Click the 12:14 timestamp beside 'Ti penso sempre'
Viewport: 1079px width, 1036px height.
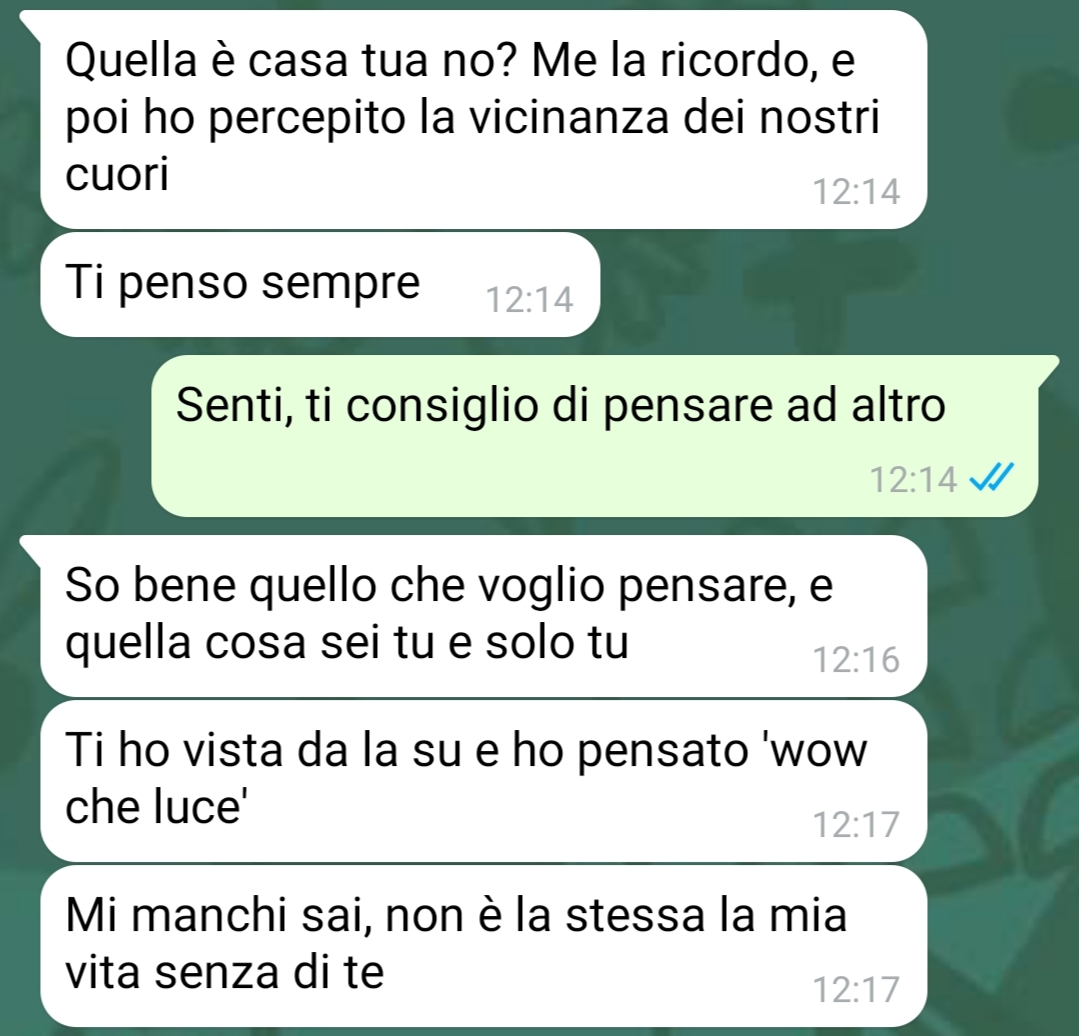click(x=529, y=300)
